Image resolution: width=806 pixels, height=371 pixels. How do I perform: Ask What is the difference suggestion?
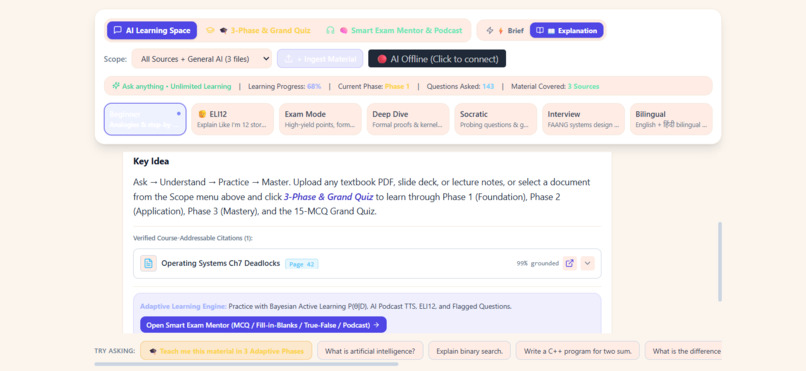point(684,351)
